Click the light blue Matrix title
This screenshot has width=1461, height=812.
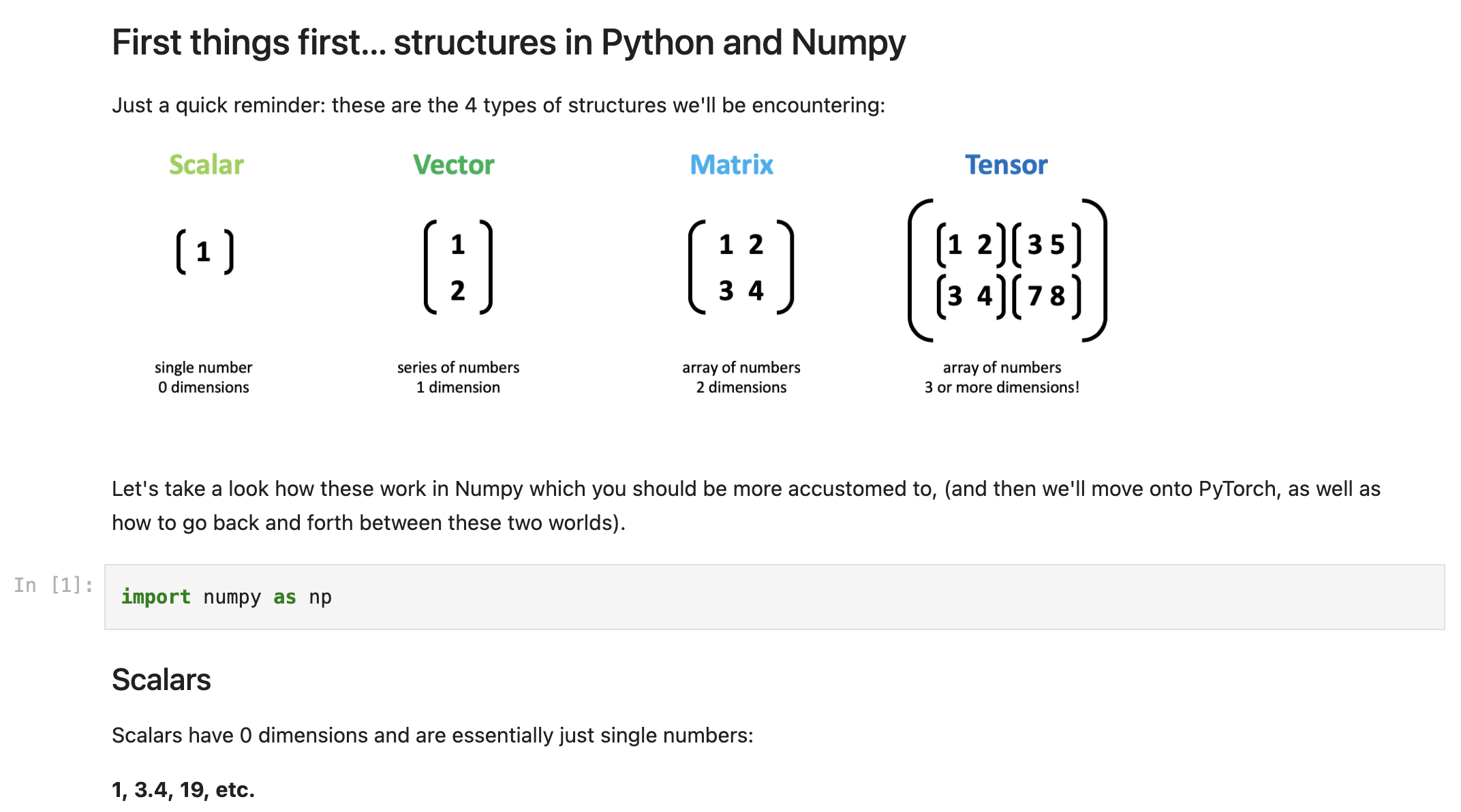[x=732, y=165]
